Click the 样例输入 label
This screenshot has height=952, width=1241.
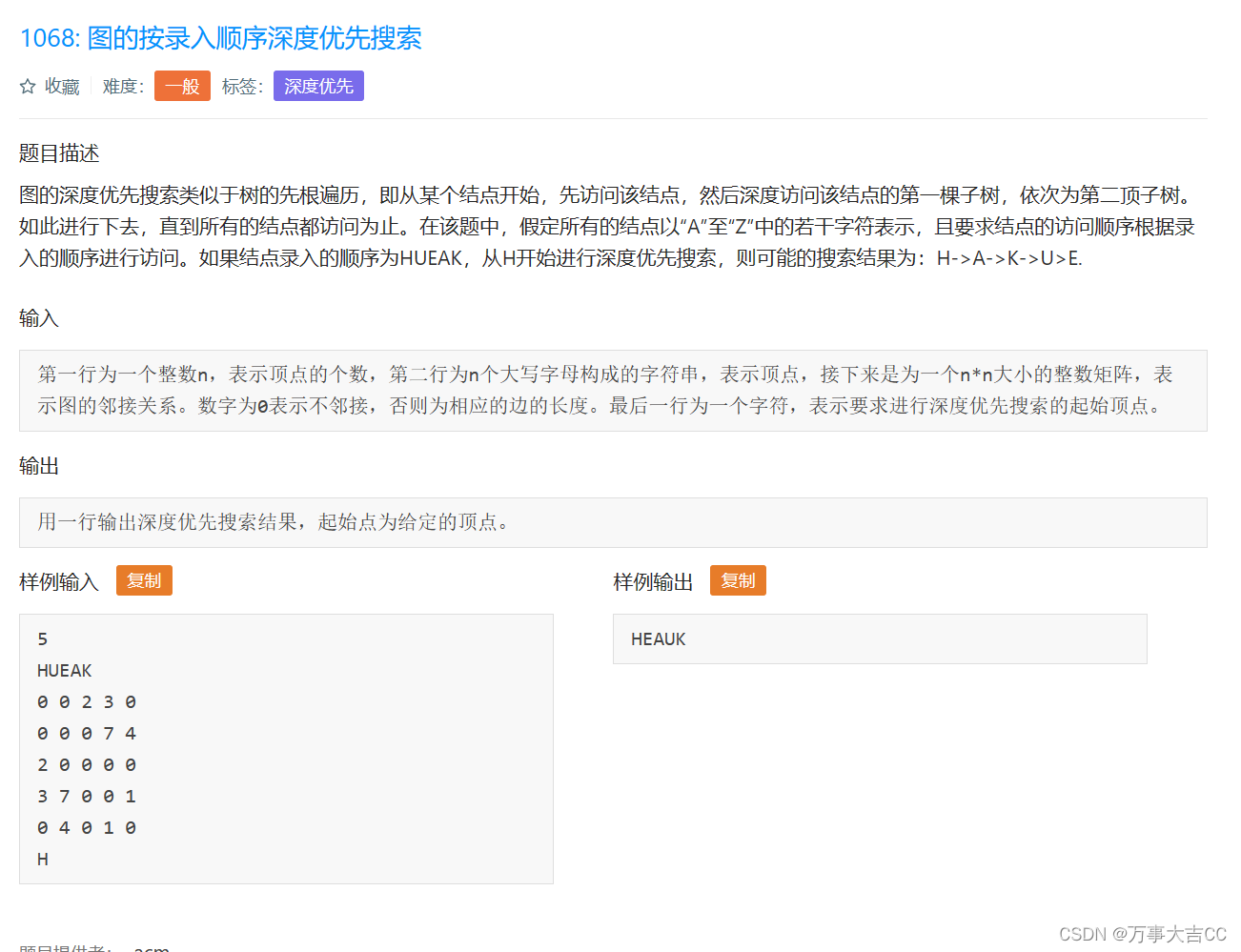59,580
